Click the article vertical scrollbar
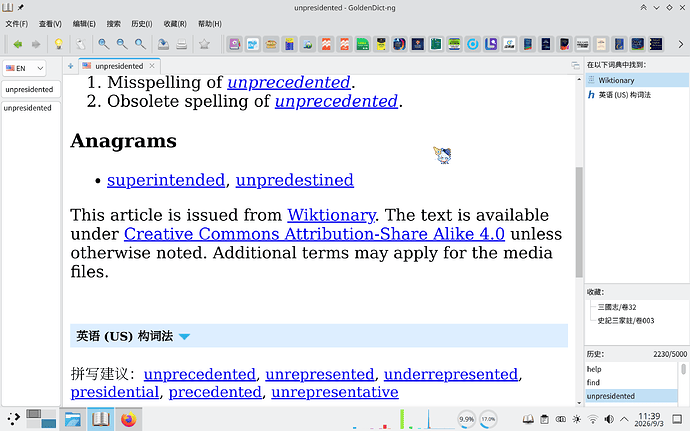 point(579,222)
